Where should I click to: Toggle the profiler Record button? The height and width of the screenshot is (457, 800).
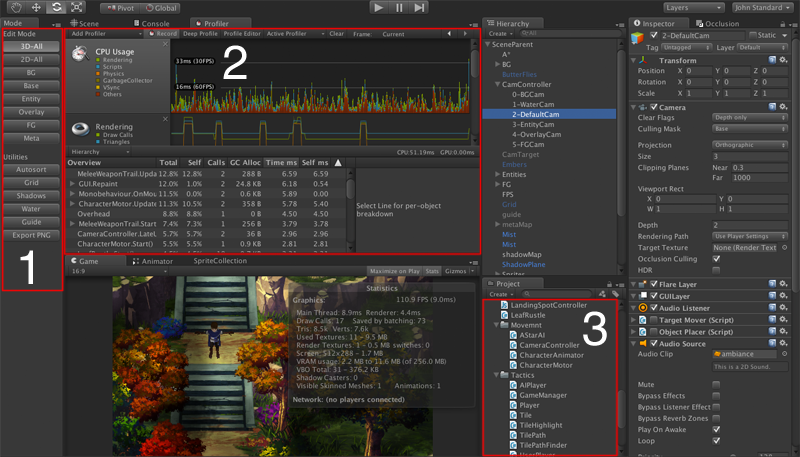(162, 34)
